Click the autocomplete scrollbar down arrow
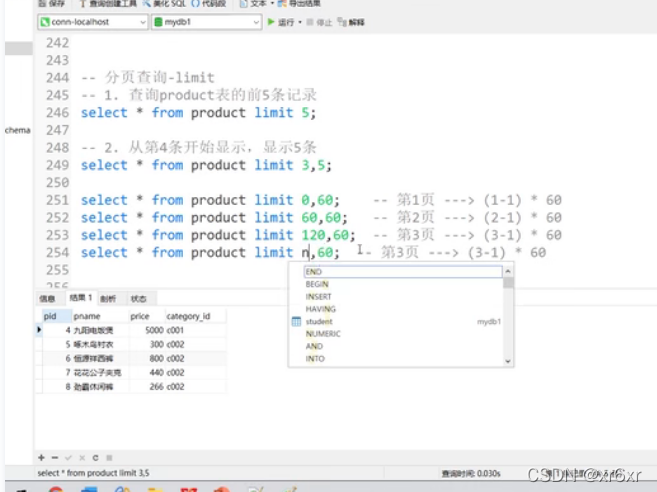This screenshot has height=492, width=657. click(x=508, y=361)
